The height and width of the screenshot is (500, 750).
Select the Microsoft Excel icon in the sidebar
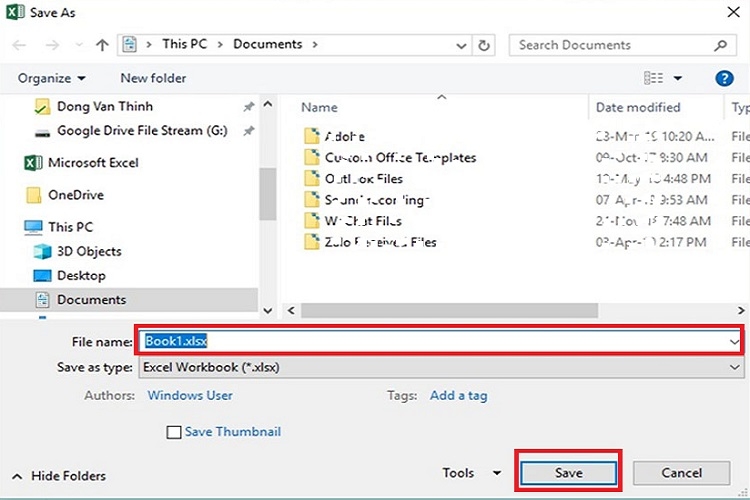coord(33,163)
